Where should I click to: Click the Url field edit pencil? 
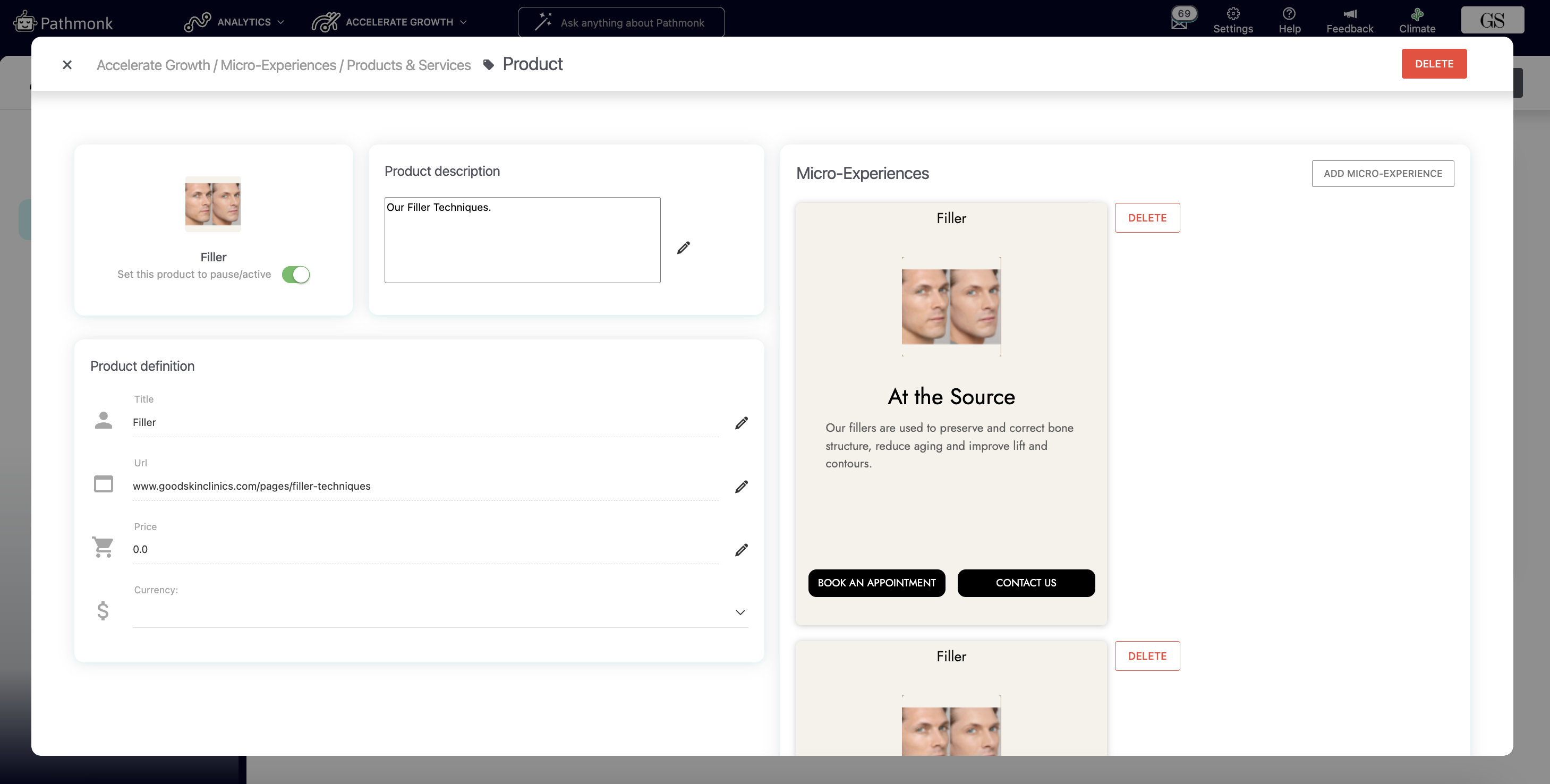click(742, 487)
